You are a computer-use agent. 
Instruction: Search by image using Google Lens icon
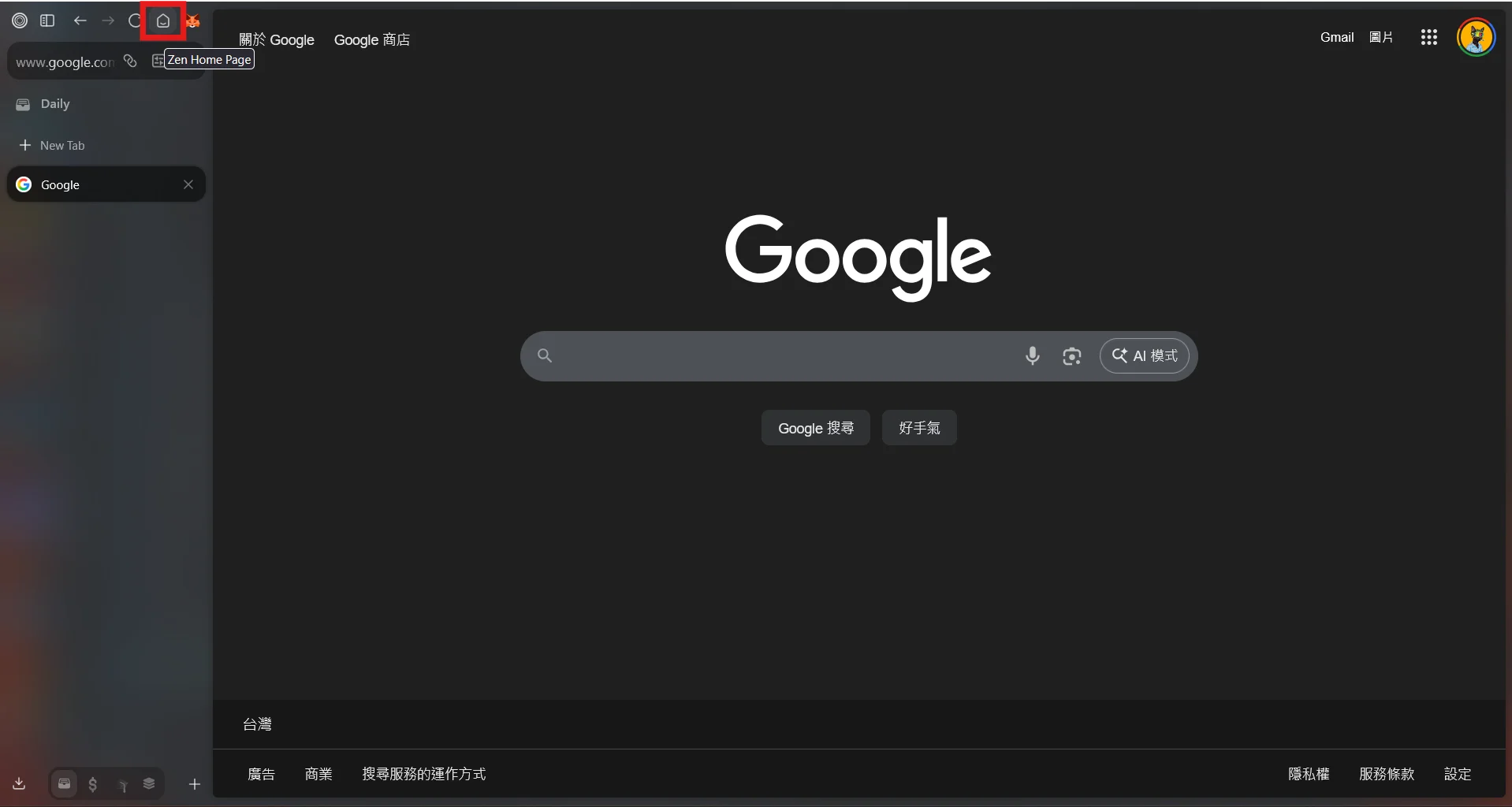click(x=1072, y=356)
